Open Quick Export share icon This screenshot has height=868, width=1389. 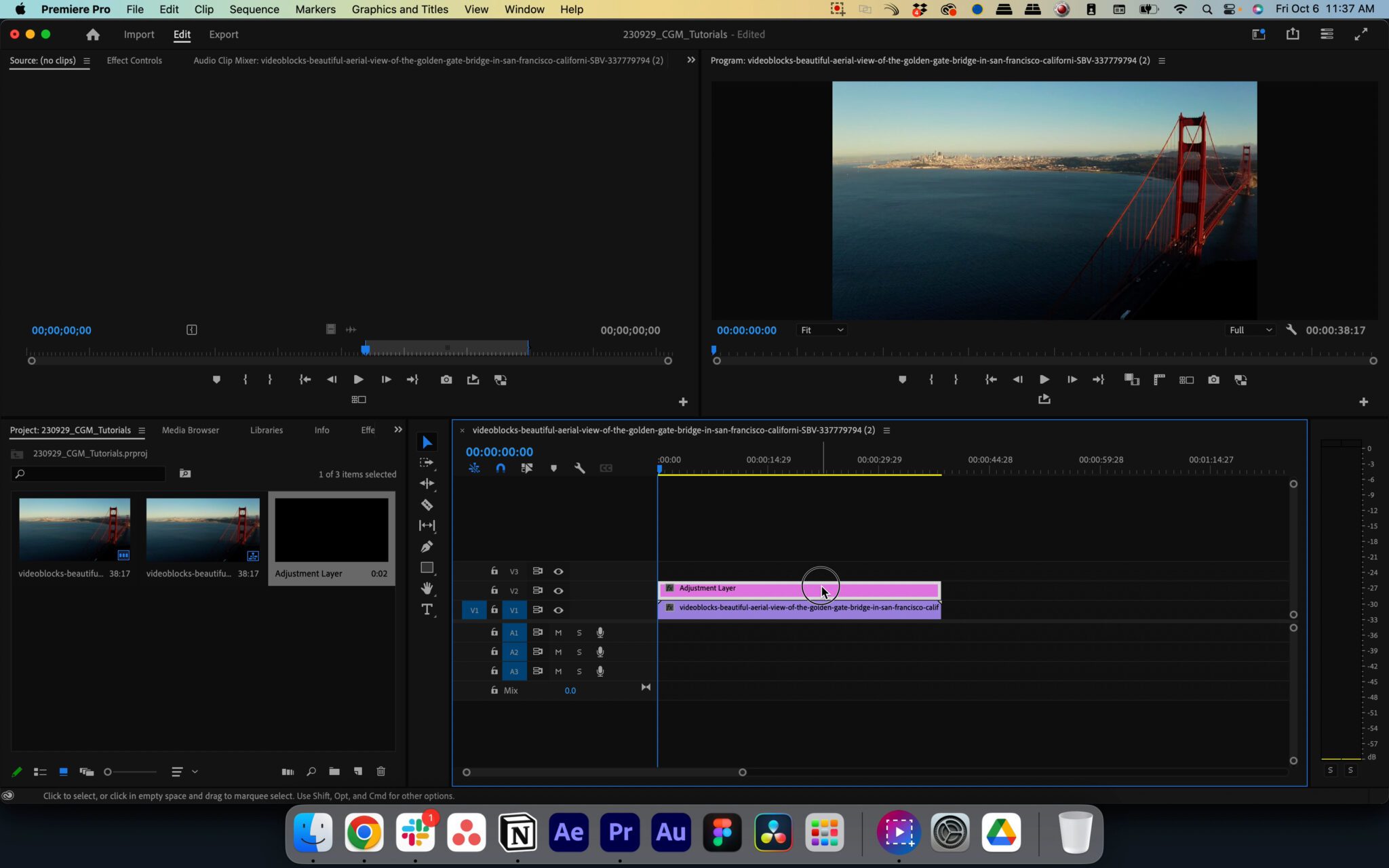point(1293,34)
